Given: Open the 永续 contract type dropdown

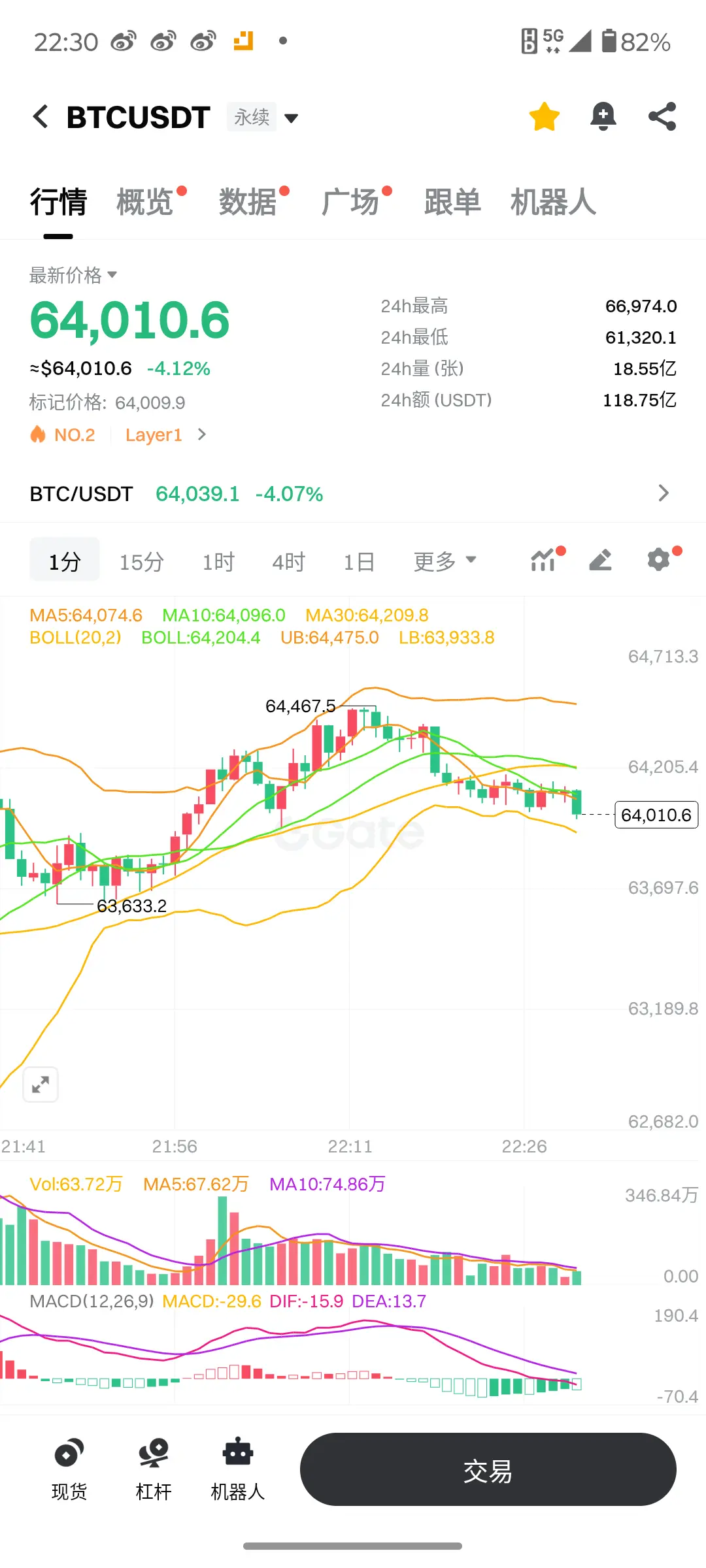Looking at the screenshot, I should pyautogui.click(x=263, y=118).
